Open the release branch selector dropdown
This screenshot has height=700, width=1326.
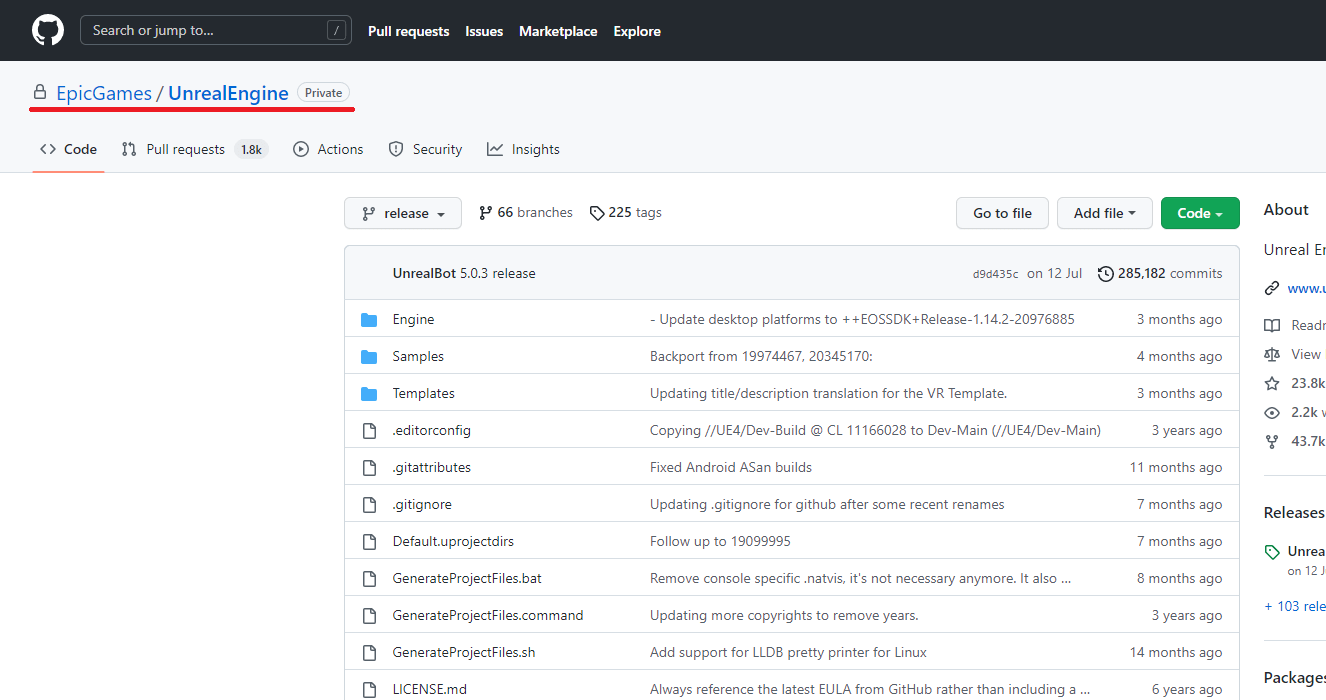point(403,213)
